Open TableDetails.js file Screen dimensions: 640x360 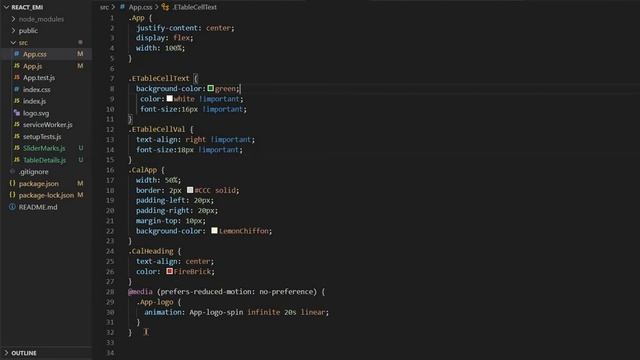[44, 160]
